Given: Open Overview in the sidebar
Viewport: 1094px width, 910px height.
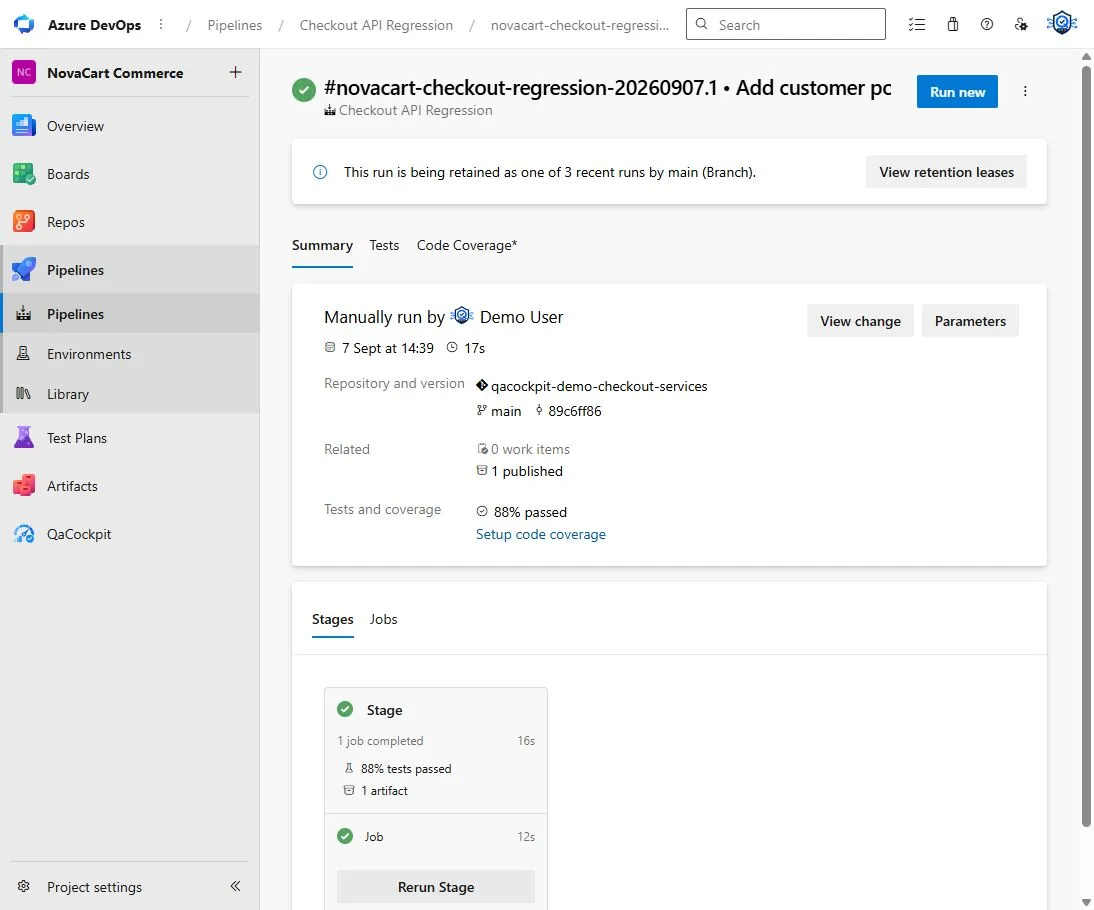Looking at the screenshot, I should pos(130,126).
